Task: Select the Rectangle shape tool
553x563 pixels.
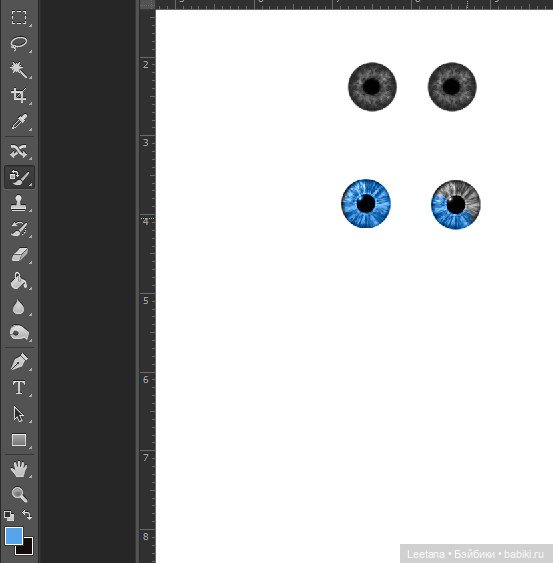Action: tap(19, 440)
